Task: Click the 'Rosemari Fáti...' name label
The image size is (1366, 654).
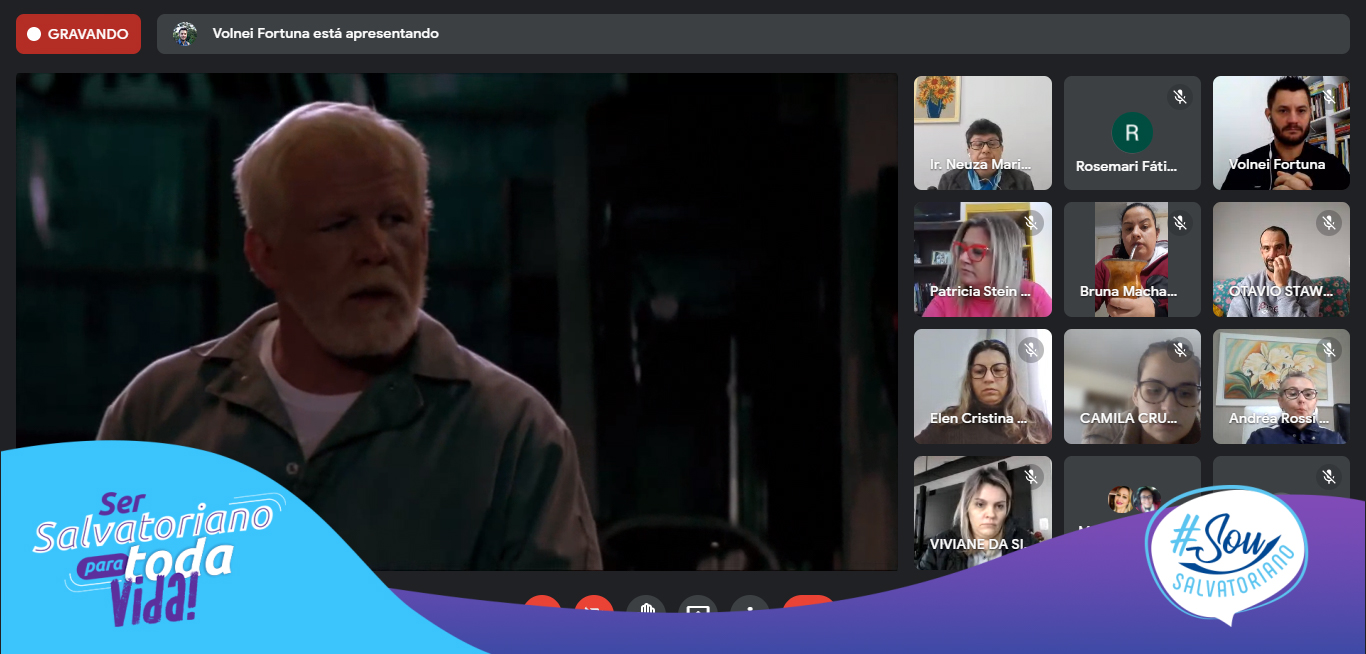Action: [1127, 167]
